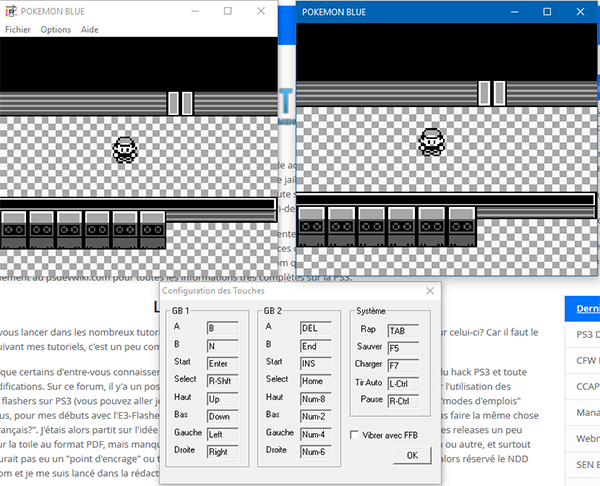Screen dimensions: 600x486
Task: Select the Sauver field showing F5
Action: [403, 348]
